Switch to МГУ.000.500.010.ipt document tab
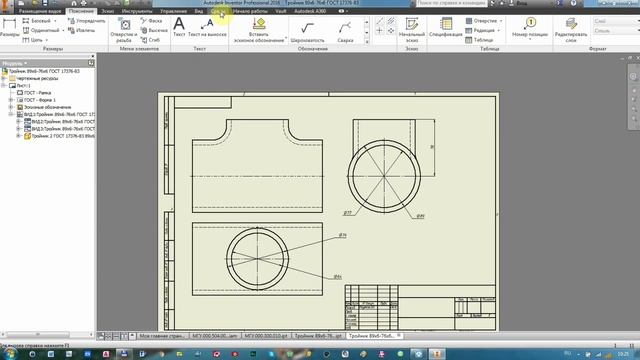640x360 pixels. pyautogui.click(x=266, y=336)
